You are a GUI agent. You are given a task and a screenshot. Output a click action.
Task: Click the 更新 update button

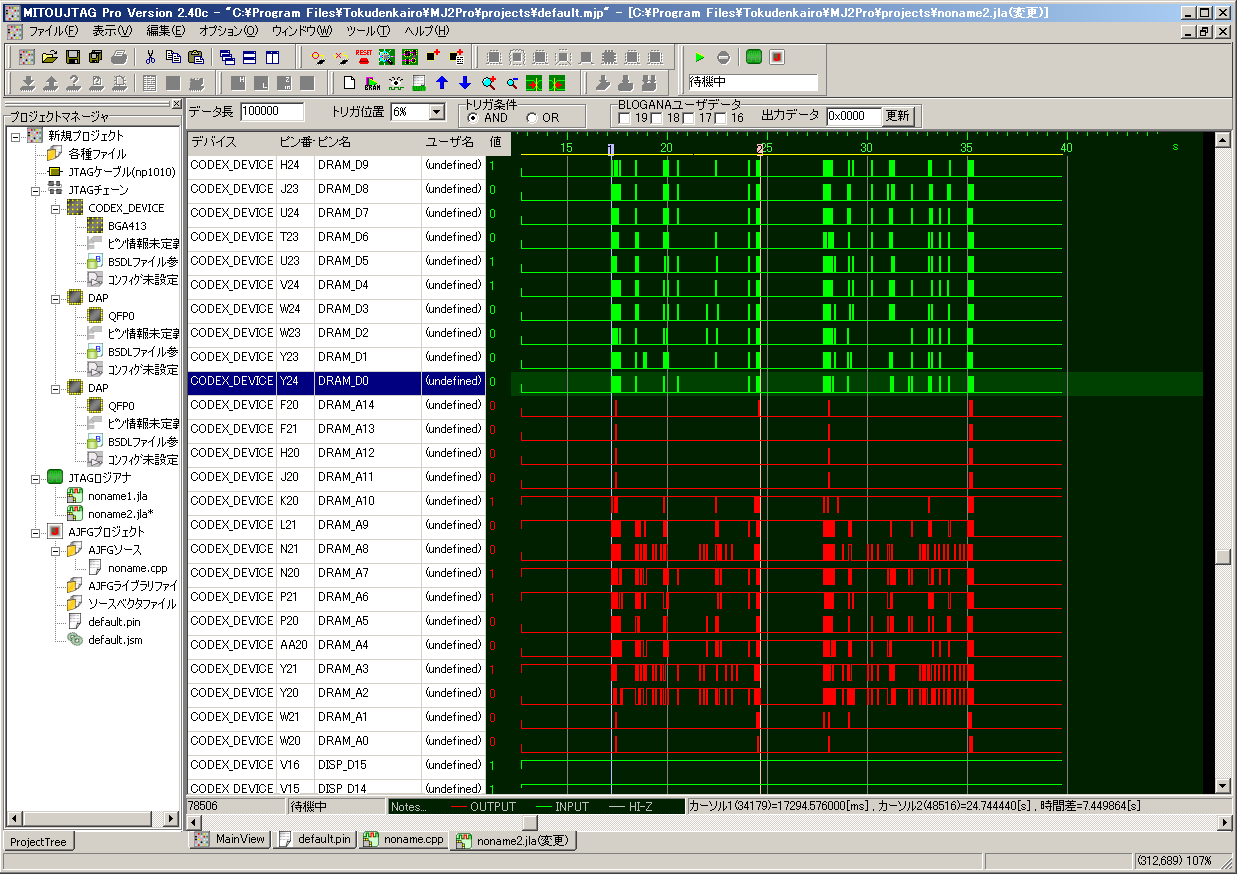898,116
